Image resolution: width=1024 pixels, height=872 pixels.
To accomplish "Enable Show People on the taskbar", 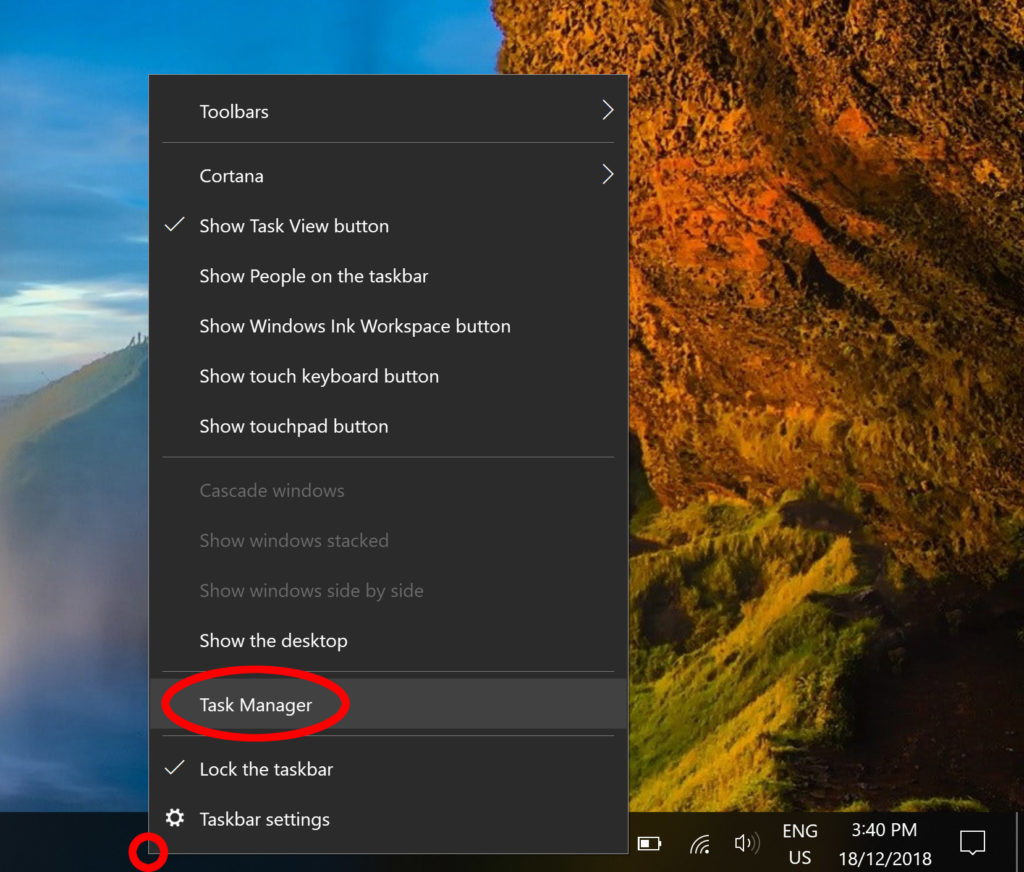I will 313,276.
